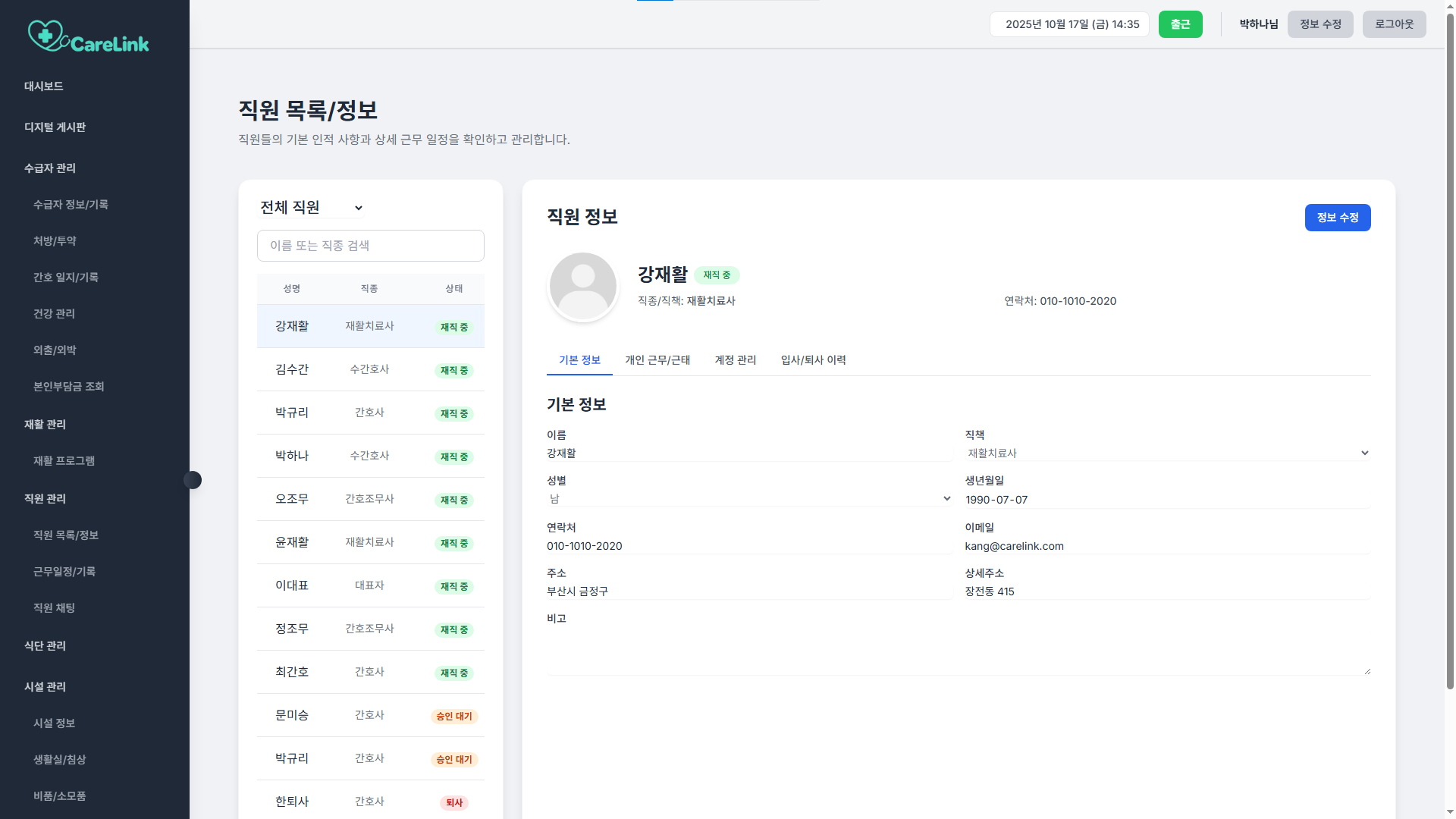Open 직원 목록/정보 sidebar item
The width and height of the screenshot is (1456, 819).
click(66, 535)
